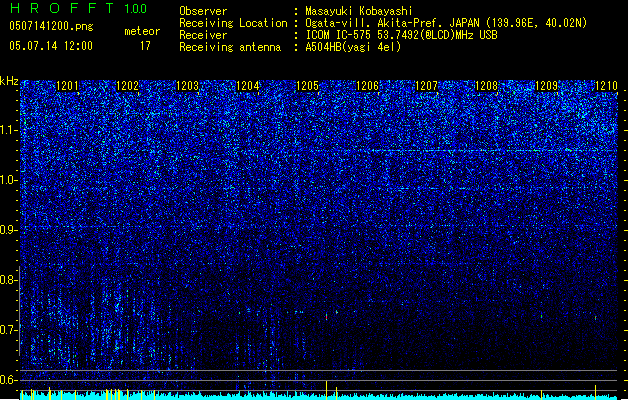Click the 1201 time marker
This screenshot has height=400, width=629.
pos(67,86)
